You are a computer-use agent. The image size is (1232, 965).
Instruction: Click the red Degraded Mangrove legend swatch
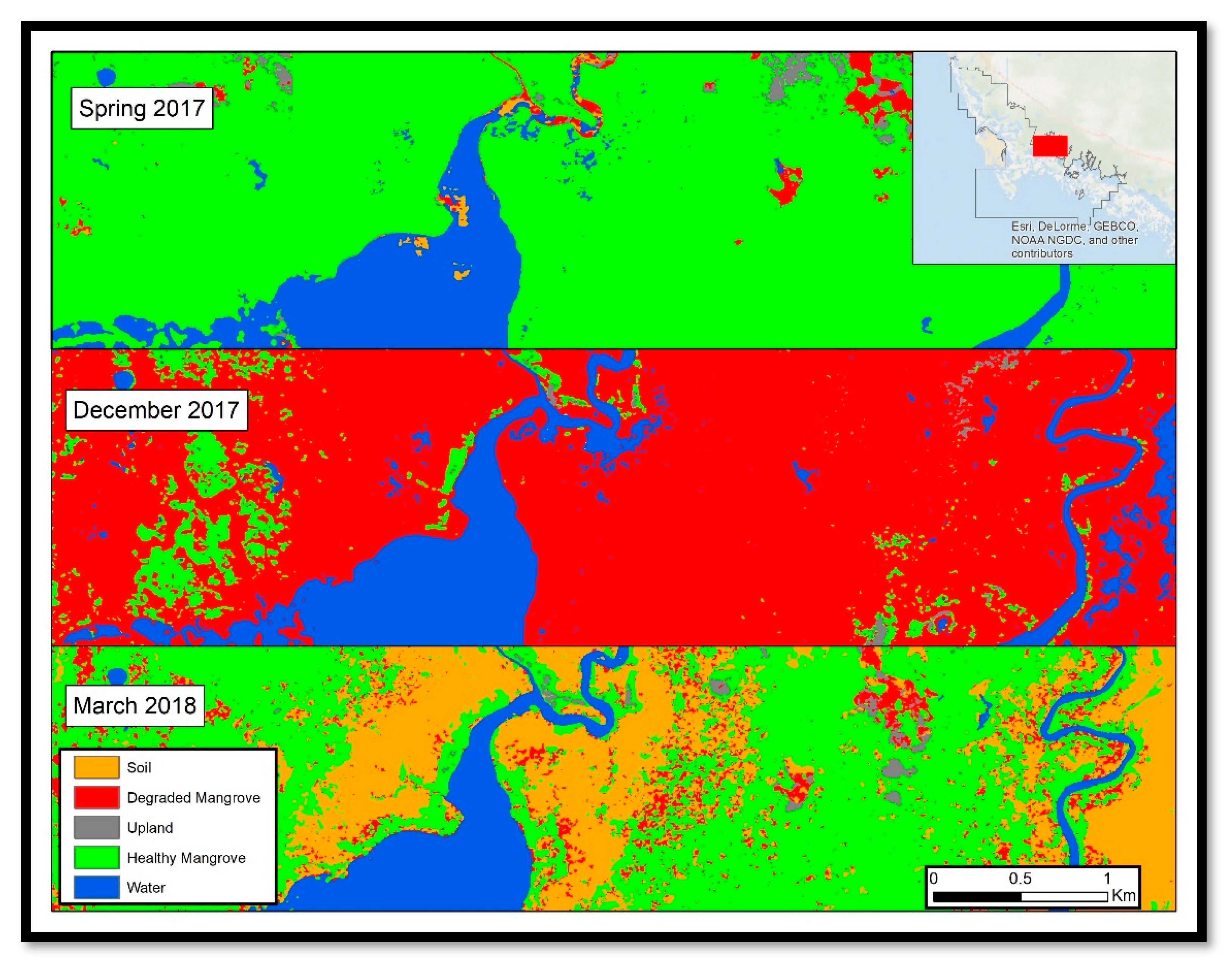pos(97,797)
